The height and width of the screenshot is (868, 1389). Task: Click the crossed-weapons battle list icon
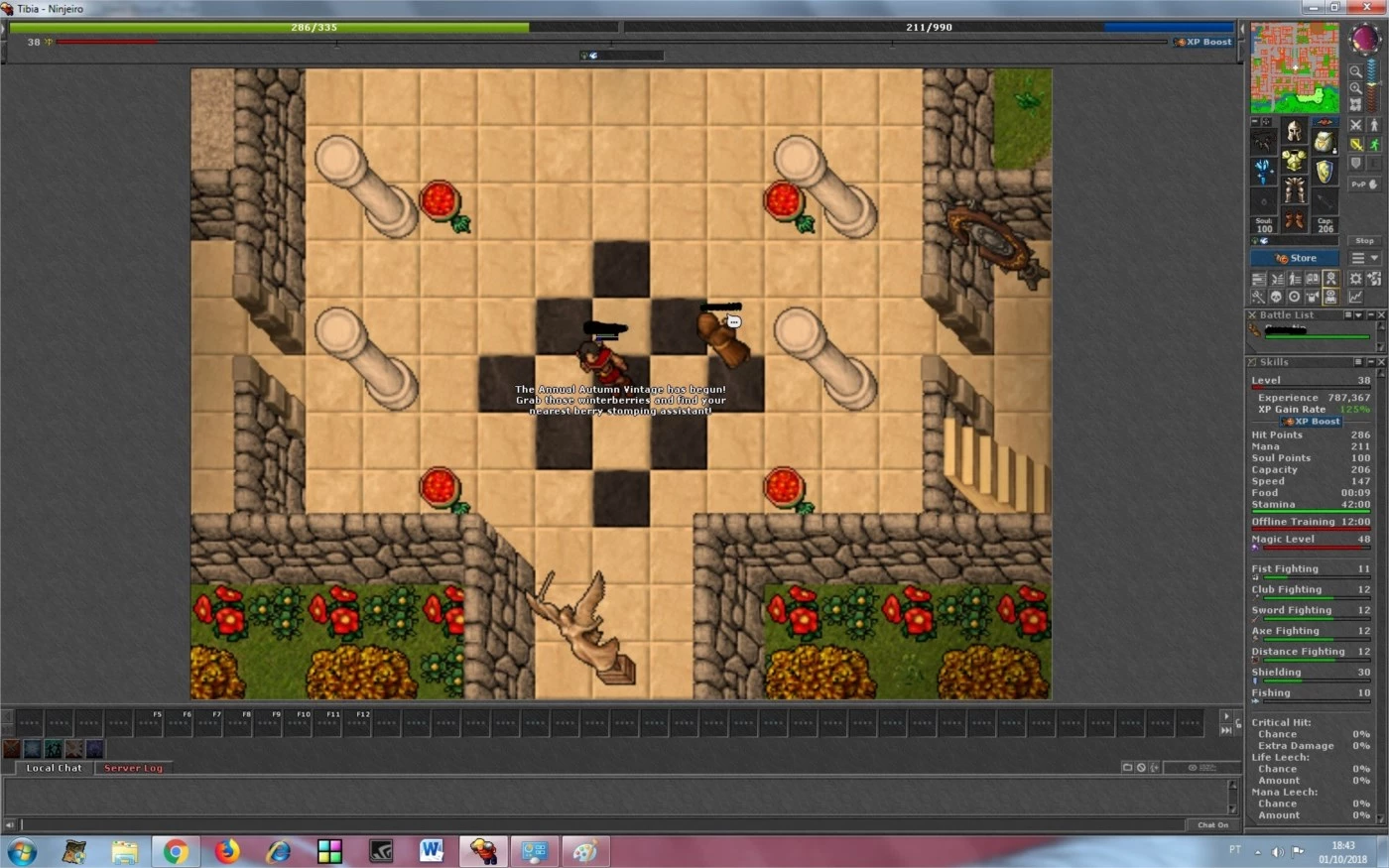[1277, 279]
